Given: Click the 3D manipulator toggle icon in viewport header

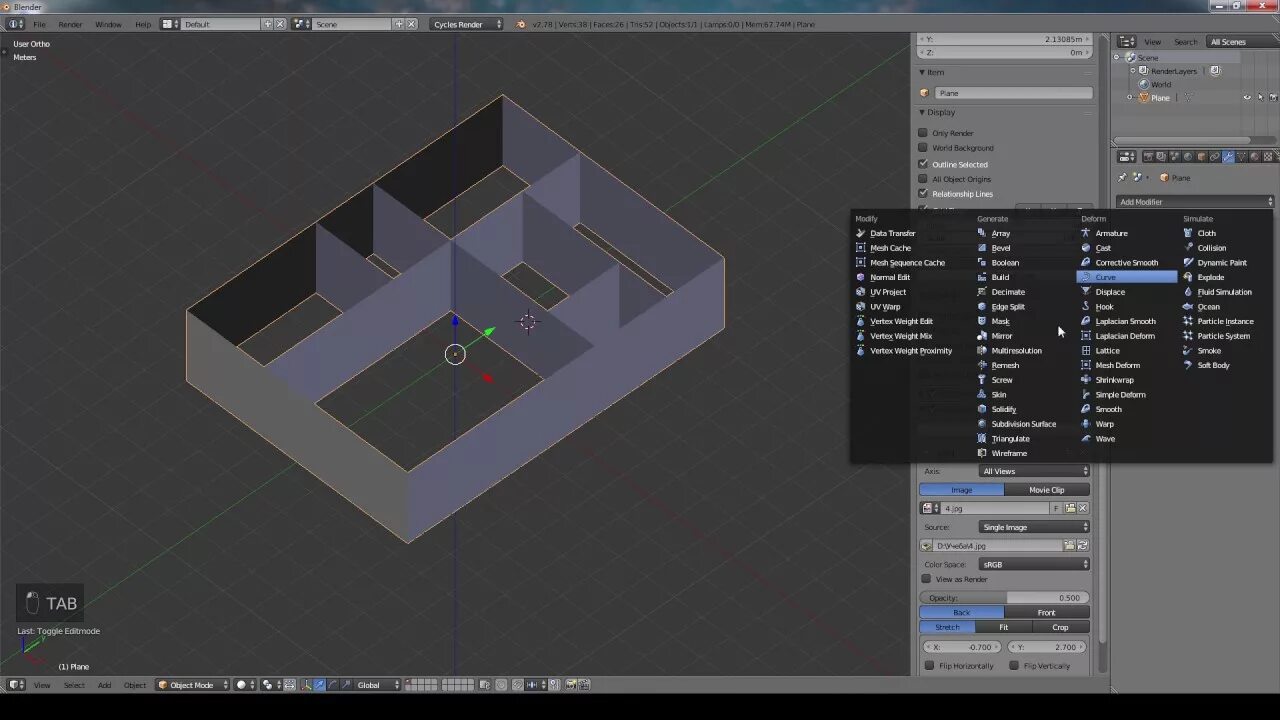Looking at the screenshot, I should [306, 685].
